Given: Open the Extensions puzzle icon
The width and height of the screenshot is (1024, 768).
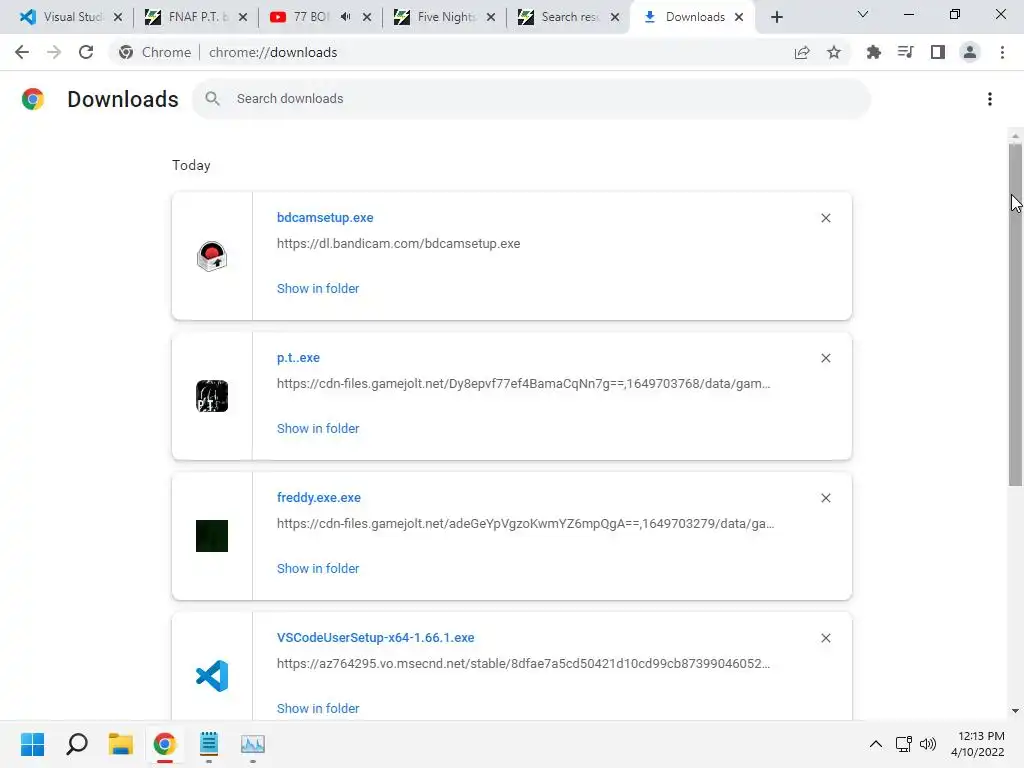Looking at the screenshot, I should point(873,52).
